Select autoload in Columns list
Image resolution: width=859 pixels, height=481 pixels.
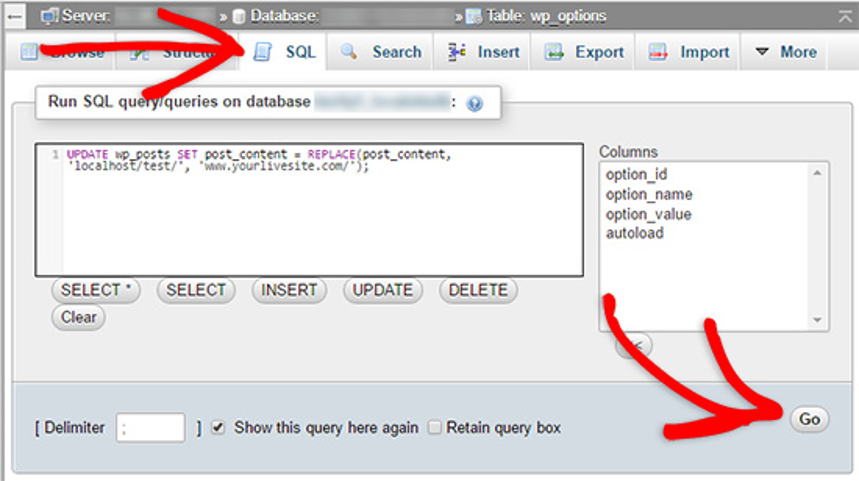(635, 233)
